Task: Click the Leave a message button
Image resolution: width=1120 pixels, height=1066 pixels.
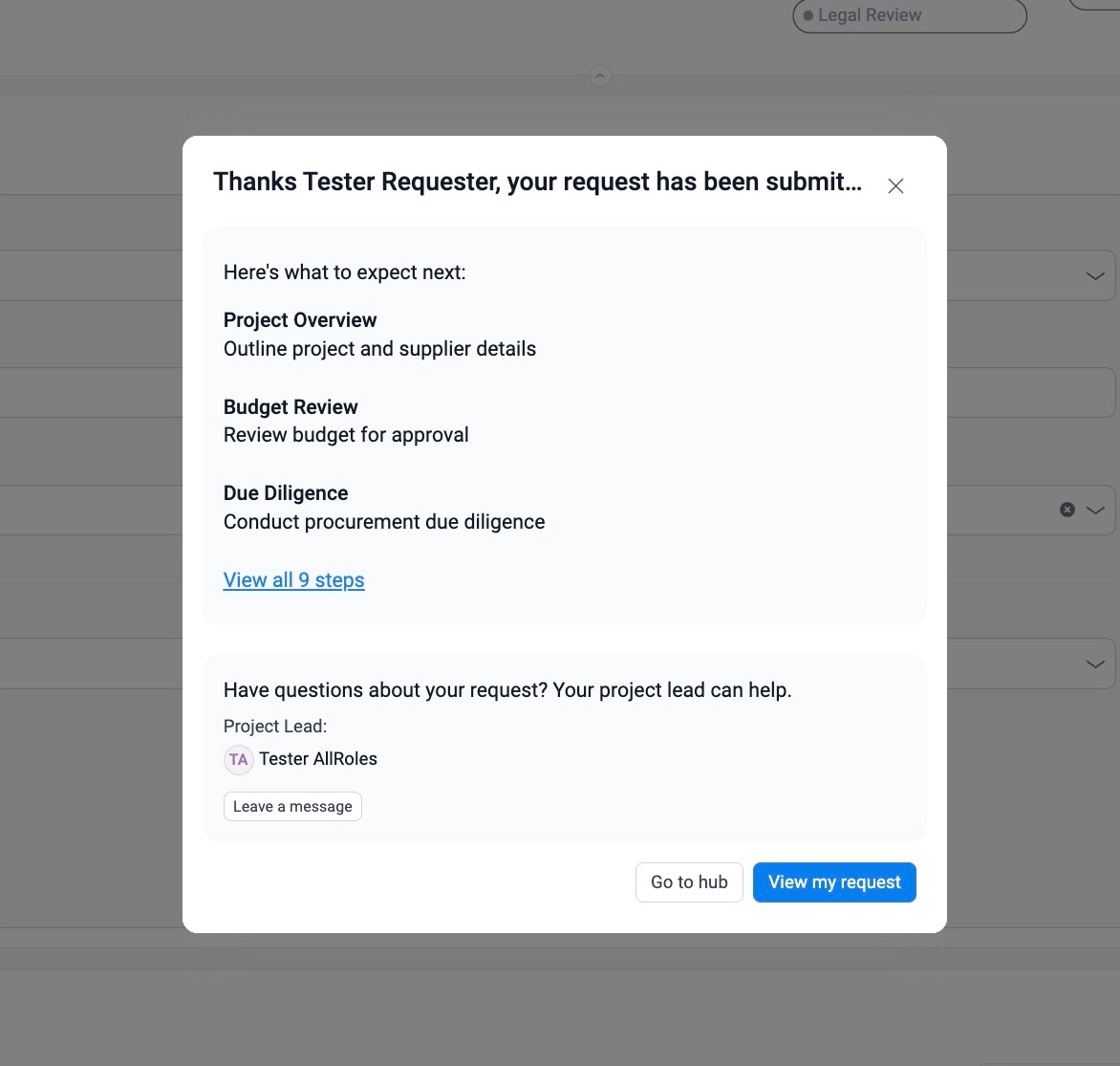Action: point(292,806)
